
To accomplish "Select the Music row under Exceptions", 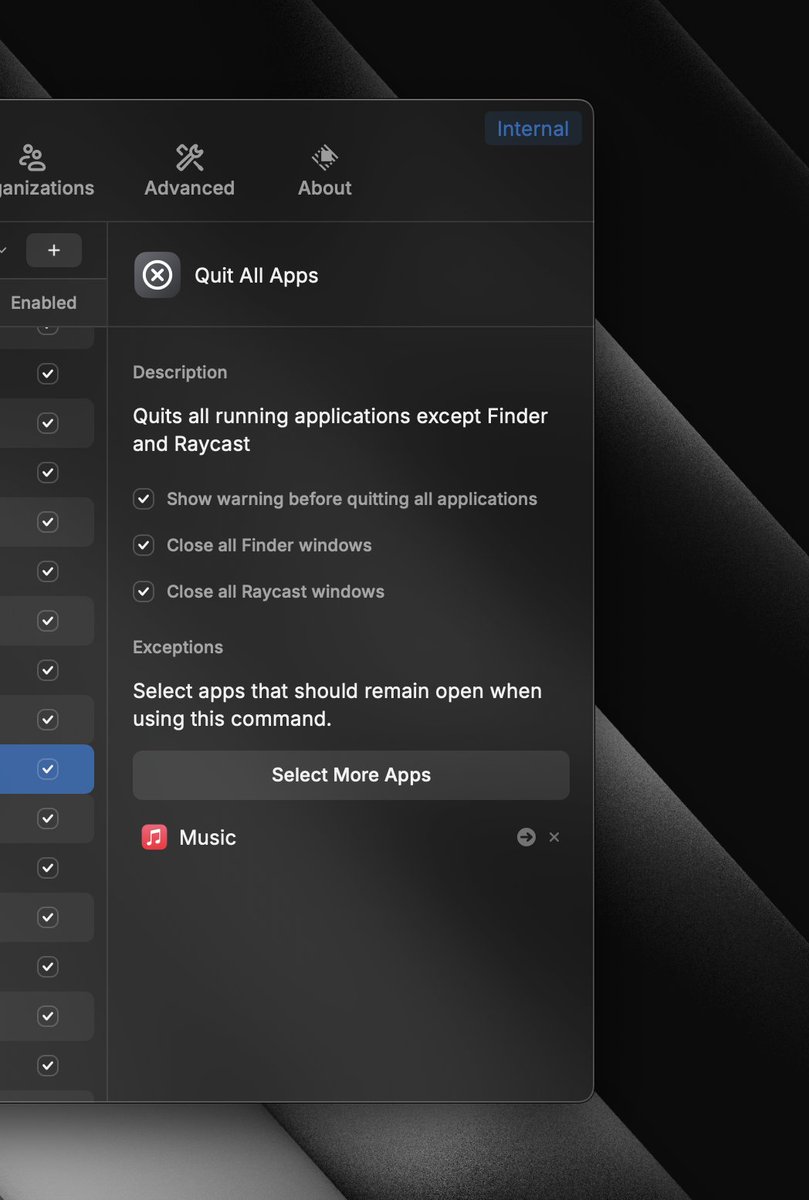I will pyautogui.click(x=300, y=836).
